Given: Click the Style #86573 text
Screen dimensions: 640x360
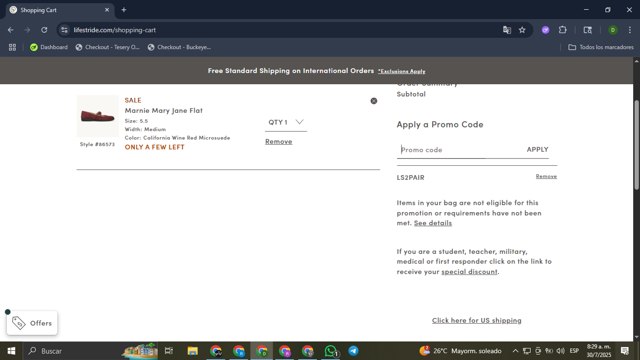Looking at the screenshot, I should coord(97,144).
